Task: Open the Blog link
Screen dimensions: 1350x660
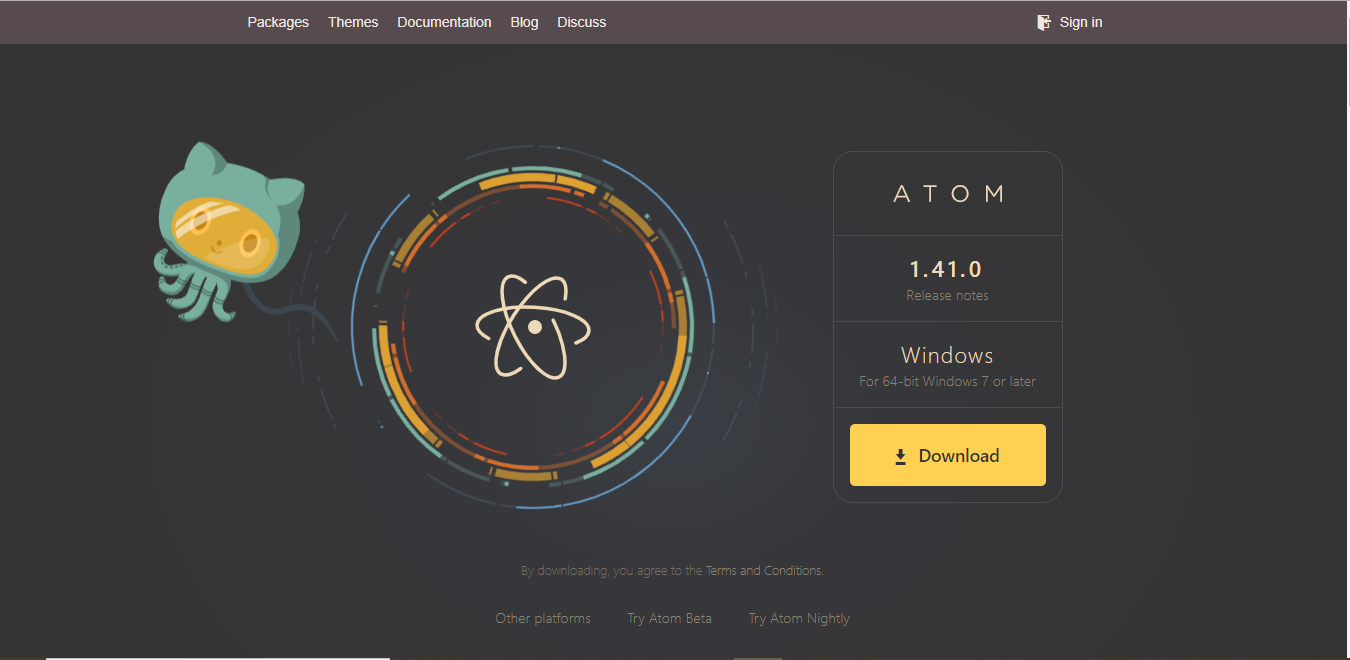Action: (x=524, y=22)
